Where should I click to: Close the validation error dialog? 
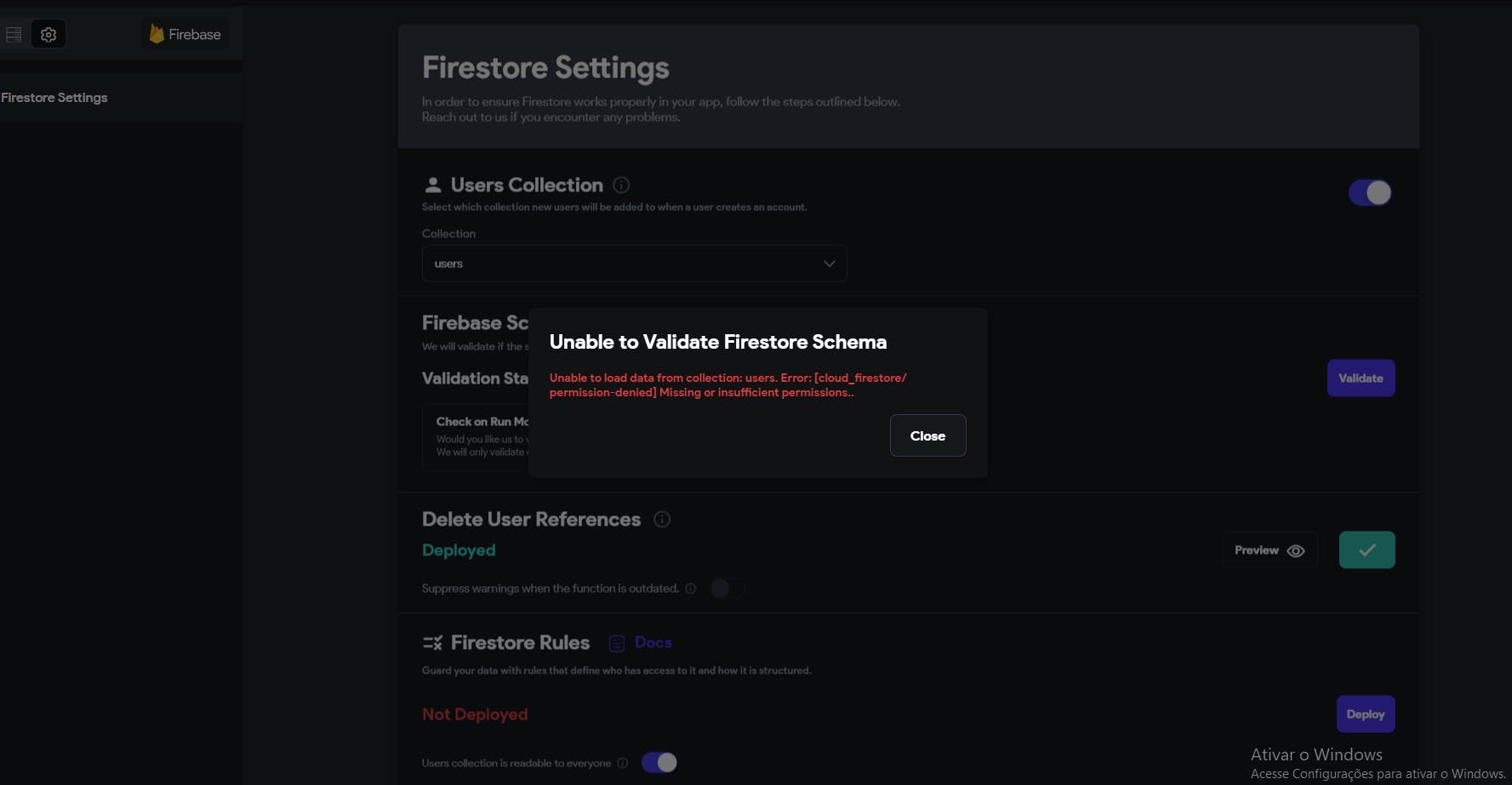point(927,435)
